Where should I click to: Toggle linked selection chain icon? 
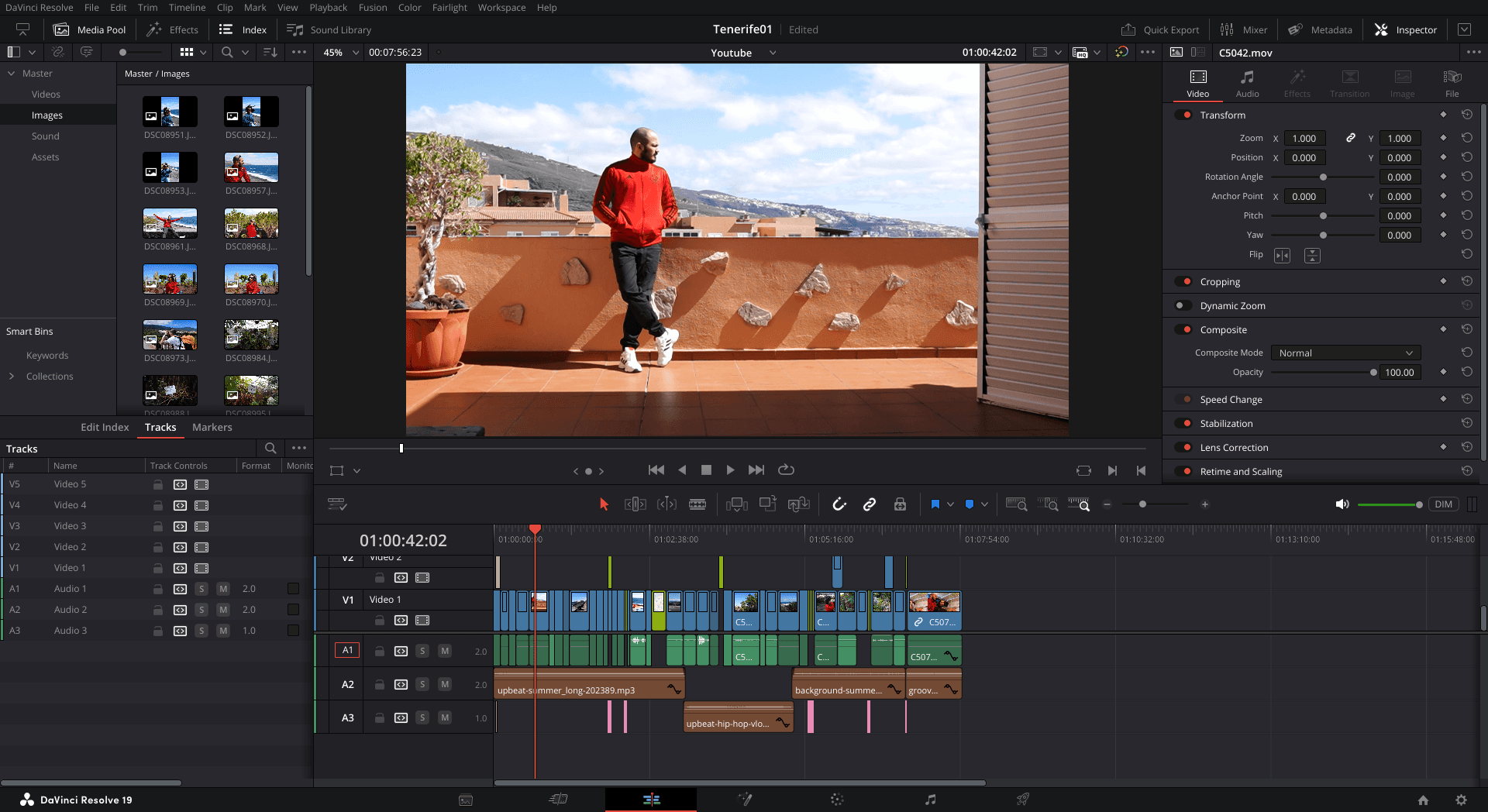tap(870, 504)
